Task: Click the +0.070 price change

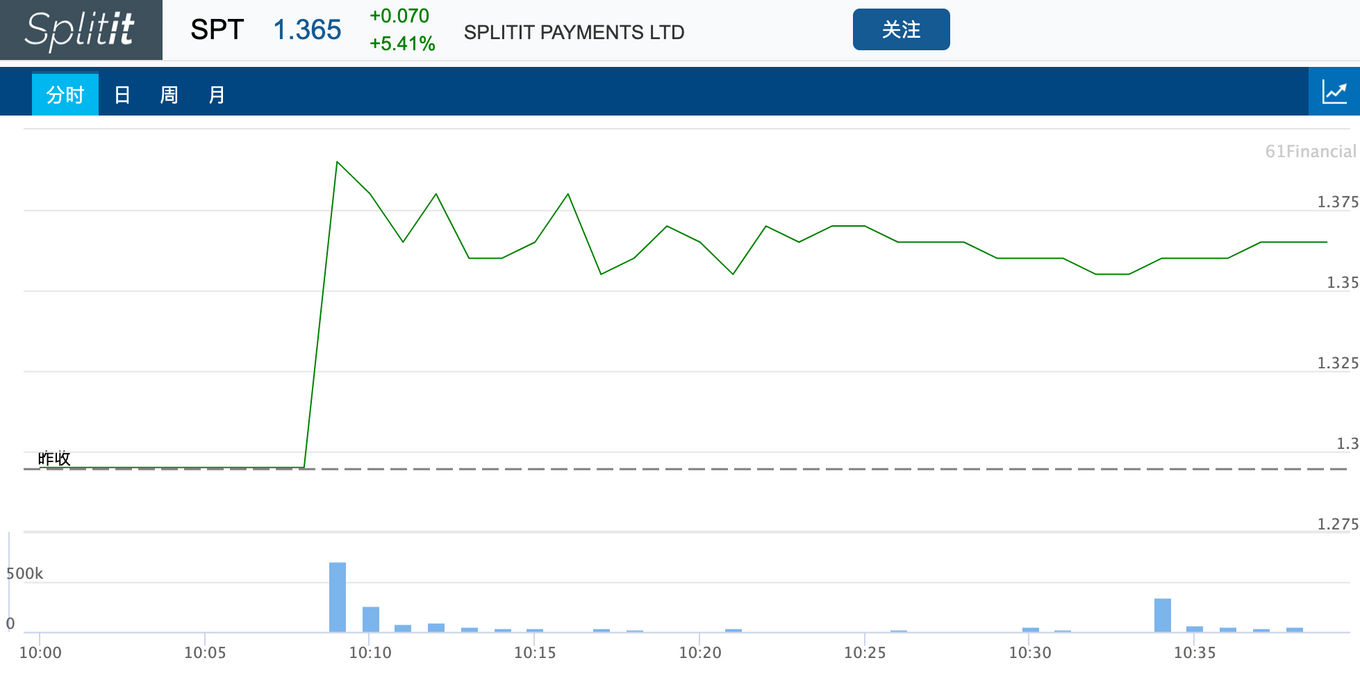Action: click(x=399, y=16)
